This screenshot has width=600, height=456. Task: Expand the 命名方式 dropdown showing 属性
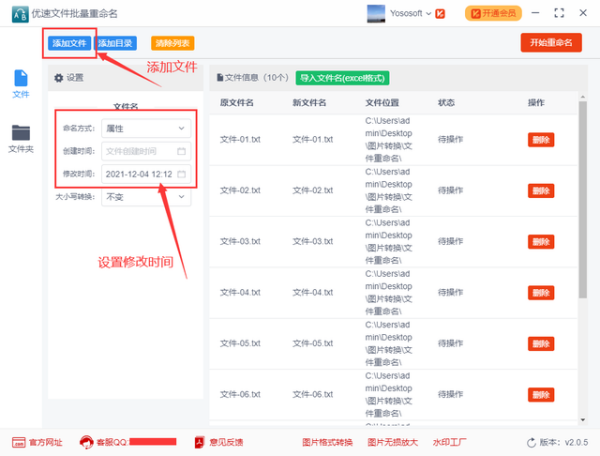pyautogui.click(x=146, y=128)
